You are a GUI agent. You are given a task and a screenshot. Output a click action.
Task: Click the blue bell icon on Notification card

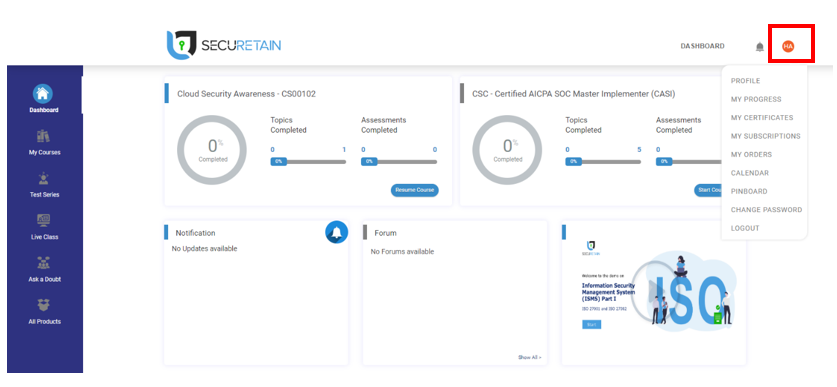(336, 232)
